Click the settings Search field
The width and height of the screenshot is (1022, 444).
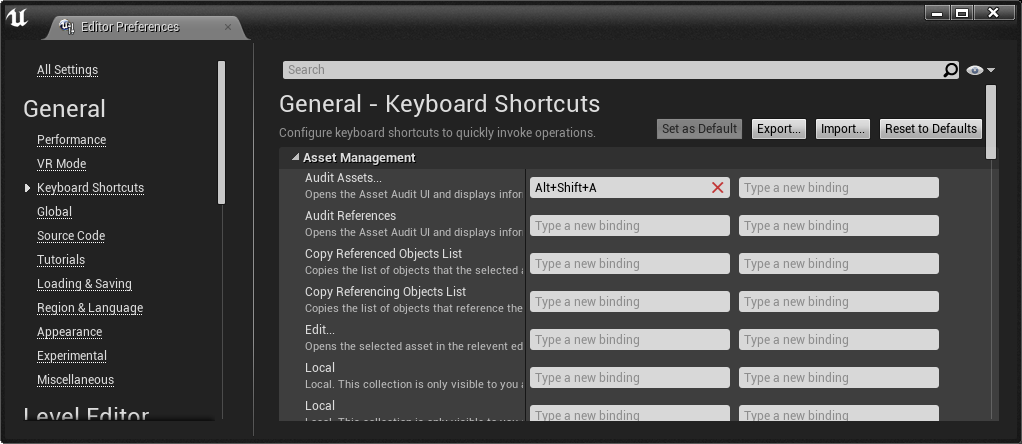tap(610, 70)
